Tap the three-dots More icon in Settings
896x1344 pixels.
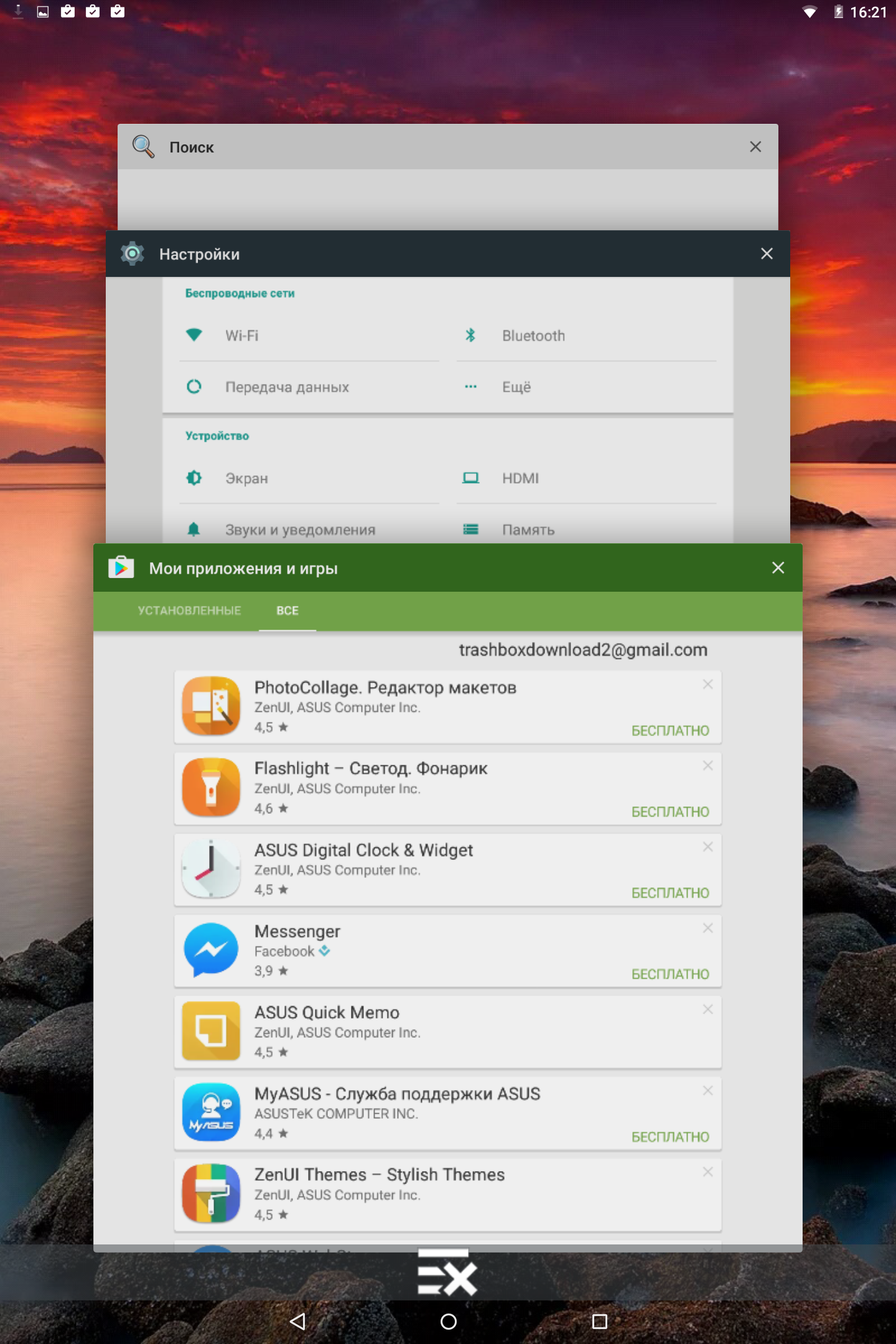click(x=470, y=386)
